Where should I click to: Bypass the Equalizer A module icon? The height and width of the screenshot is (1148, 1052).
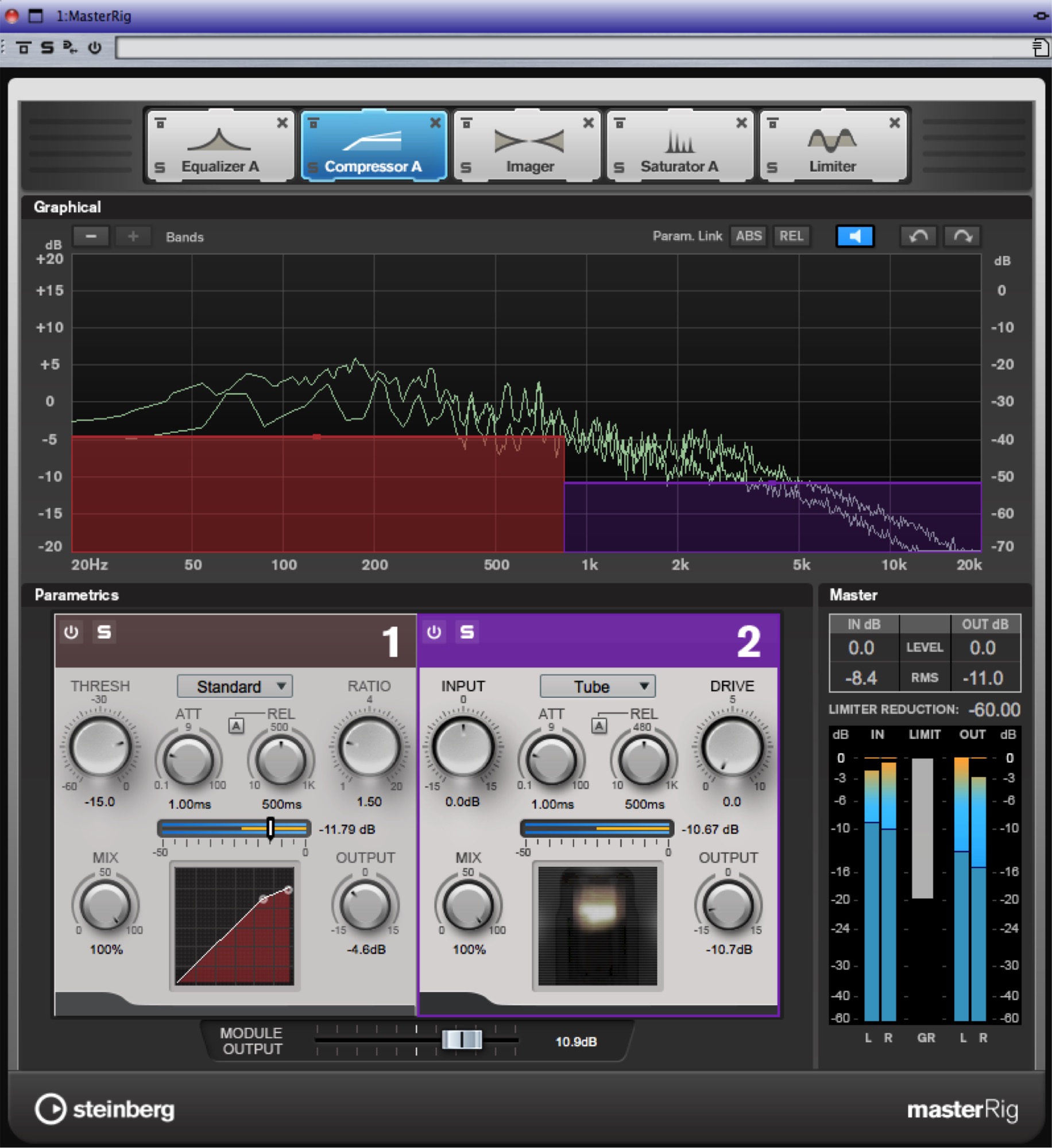click(x=161, y=123)
